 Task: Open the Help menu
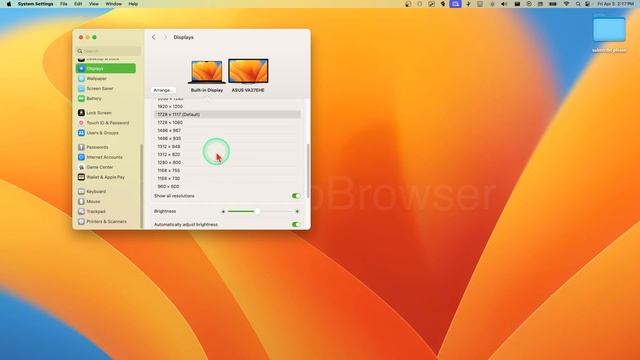[x=133, y=4]
